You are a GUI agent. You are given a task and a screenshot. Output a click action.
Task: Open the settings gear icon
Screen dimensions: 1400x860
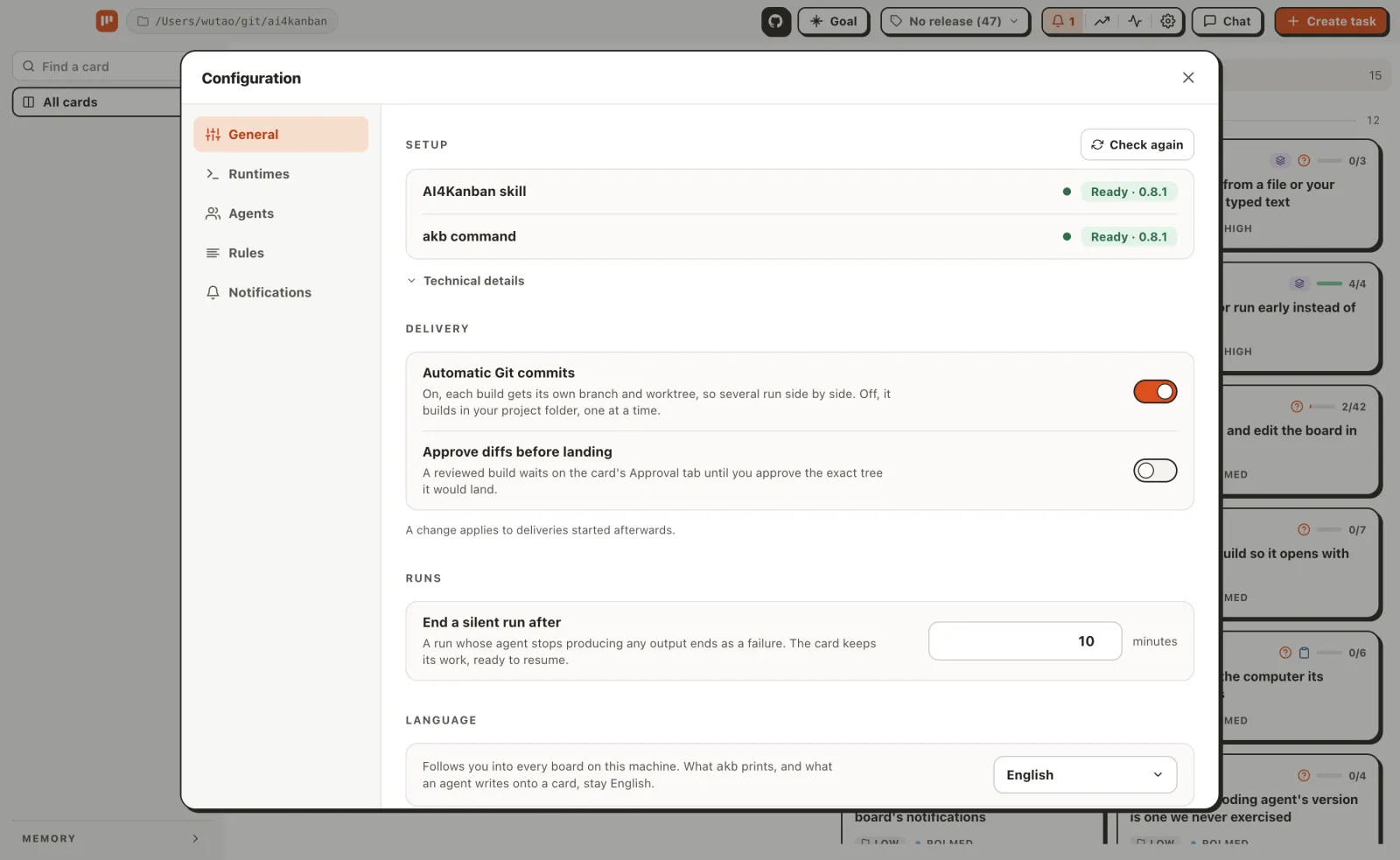tap(1167, 21)
